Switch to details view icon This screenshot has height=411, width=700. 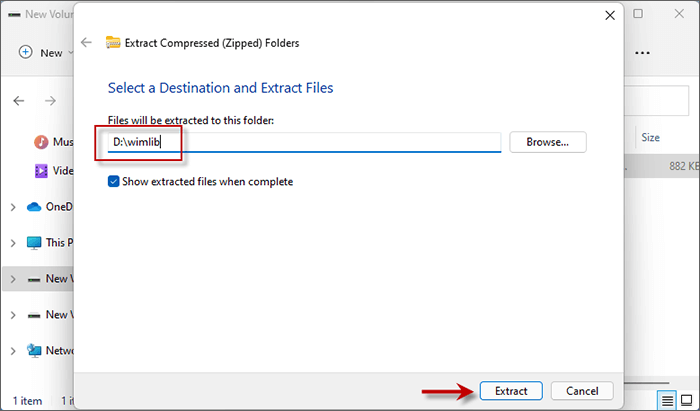pyautogui.click(x=666, y=400)
